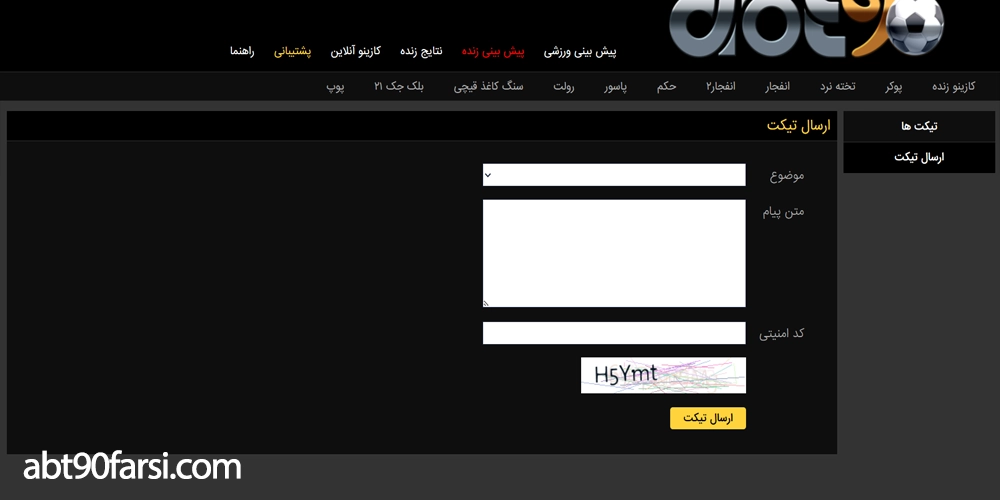This screenshot has height=500, width=1000.
Task: Open پیش بینی زنده live betting menu
Action: click(x=493, y=50)
